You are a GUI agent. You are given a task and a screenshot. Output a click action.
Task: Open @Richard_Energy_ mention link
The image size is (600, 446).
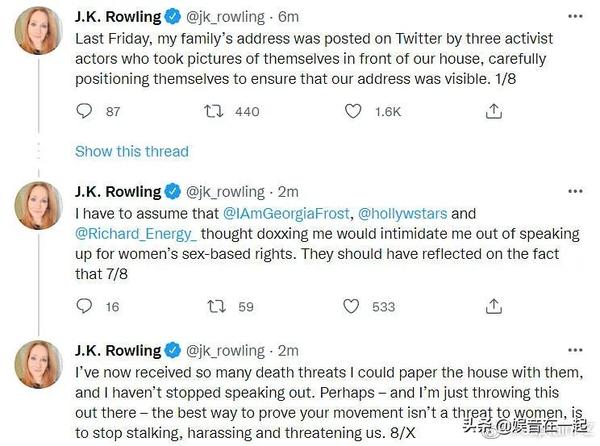point(134,233)
